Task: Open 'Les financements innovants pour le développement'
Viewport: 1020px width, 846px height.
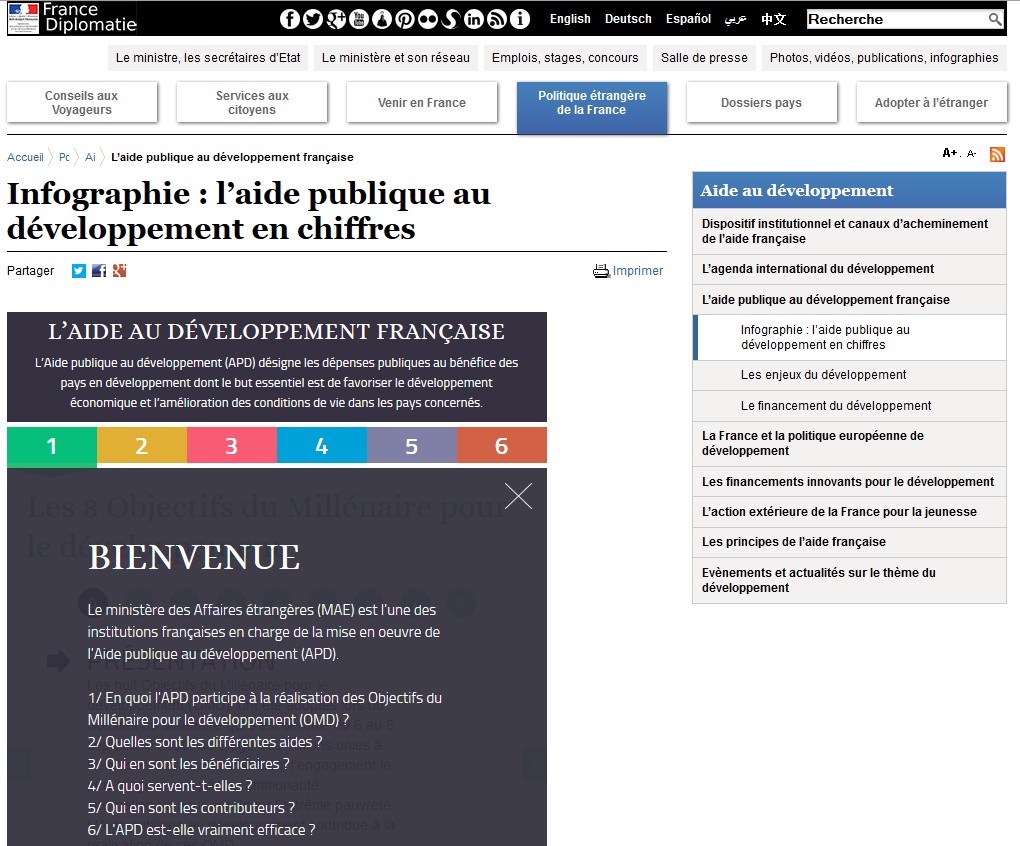Action: pyautogui.click(x=850, y=482)
